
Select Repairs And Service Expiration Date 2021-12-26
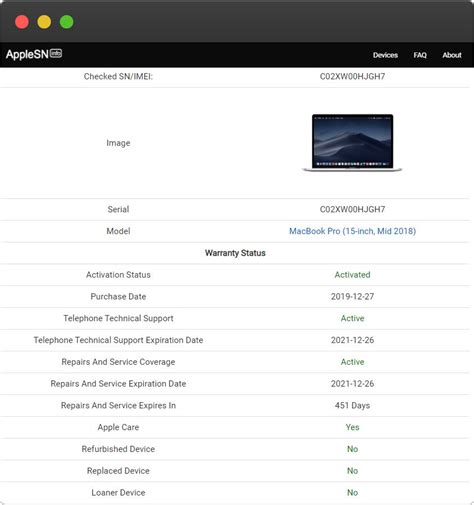(x=352, y=384)
